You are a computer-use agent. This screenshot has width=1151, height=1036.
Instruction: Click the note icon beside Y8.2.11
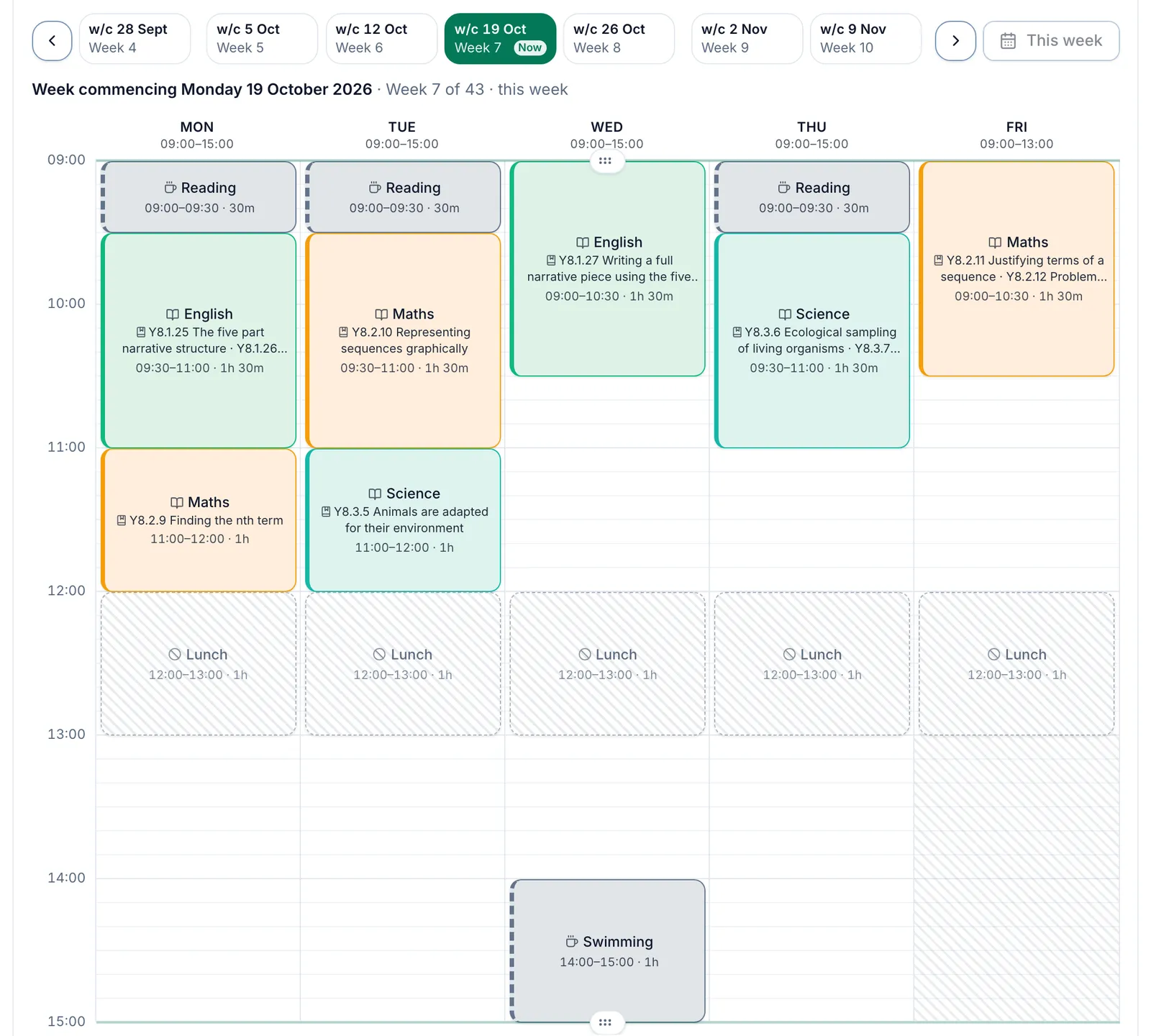(939, 260)
